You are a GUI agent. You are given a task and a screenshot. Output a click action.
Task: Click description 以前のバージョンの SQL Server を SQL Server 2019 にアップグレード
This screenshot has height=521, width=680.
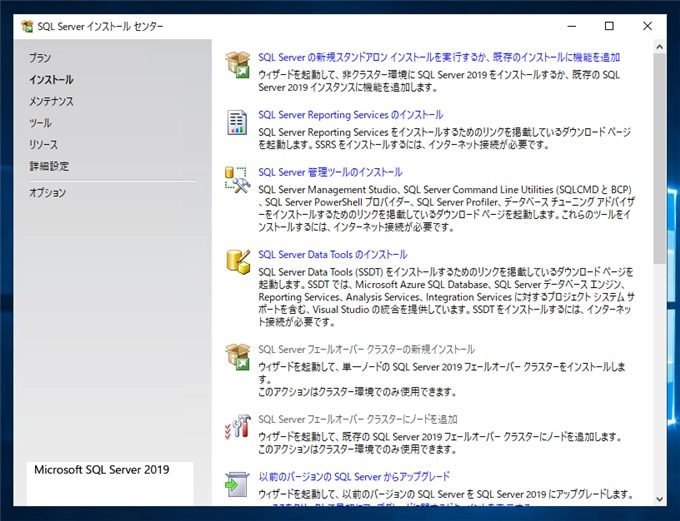(446, 494)
